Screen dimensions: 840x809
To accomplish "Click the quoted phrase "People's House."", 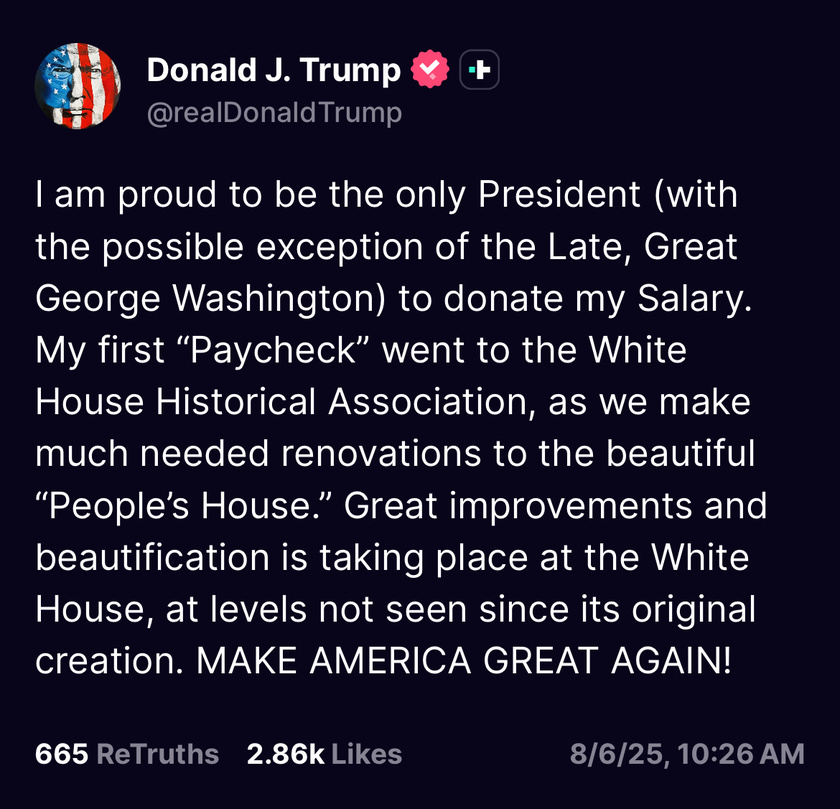I will click(184, 506).
